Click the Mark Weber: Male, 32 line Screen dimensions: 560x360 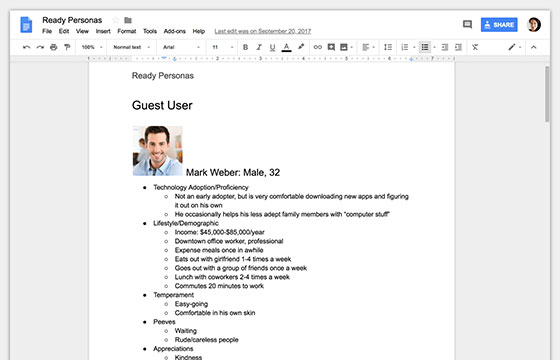[x=233, y=172]
